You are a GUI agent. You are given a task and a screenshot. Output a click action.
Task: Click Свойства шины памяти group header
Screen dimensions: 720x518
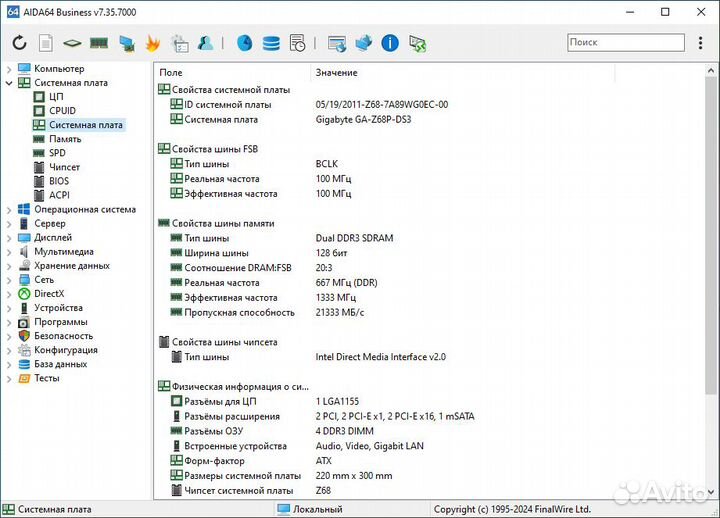(x=216, y=224)
